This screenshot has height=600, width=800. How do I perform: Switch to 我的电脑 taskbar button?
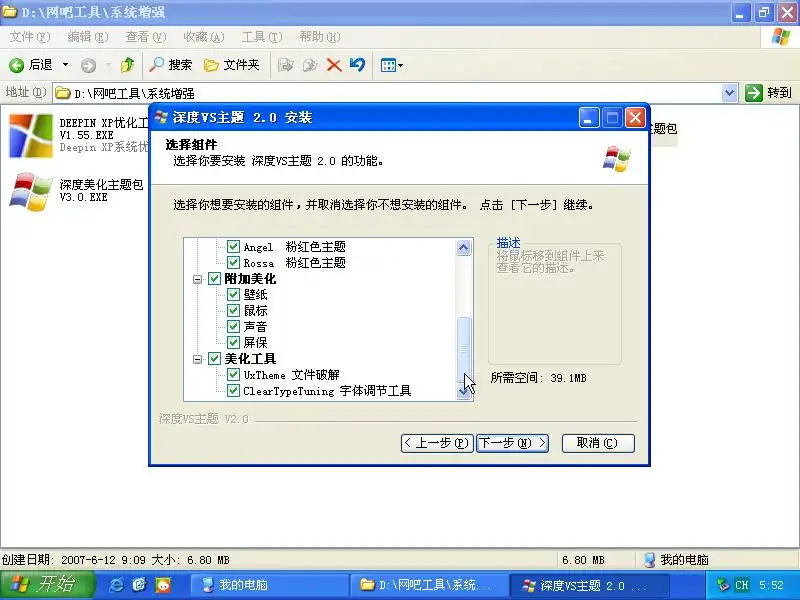point(270,585)
